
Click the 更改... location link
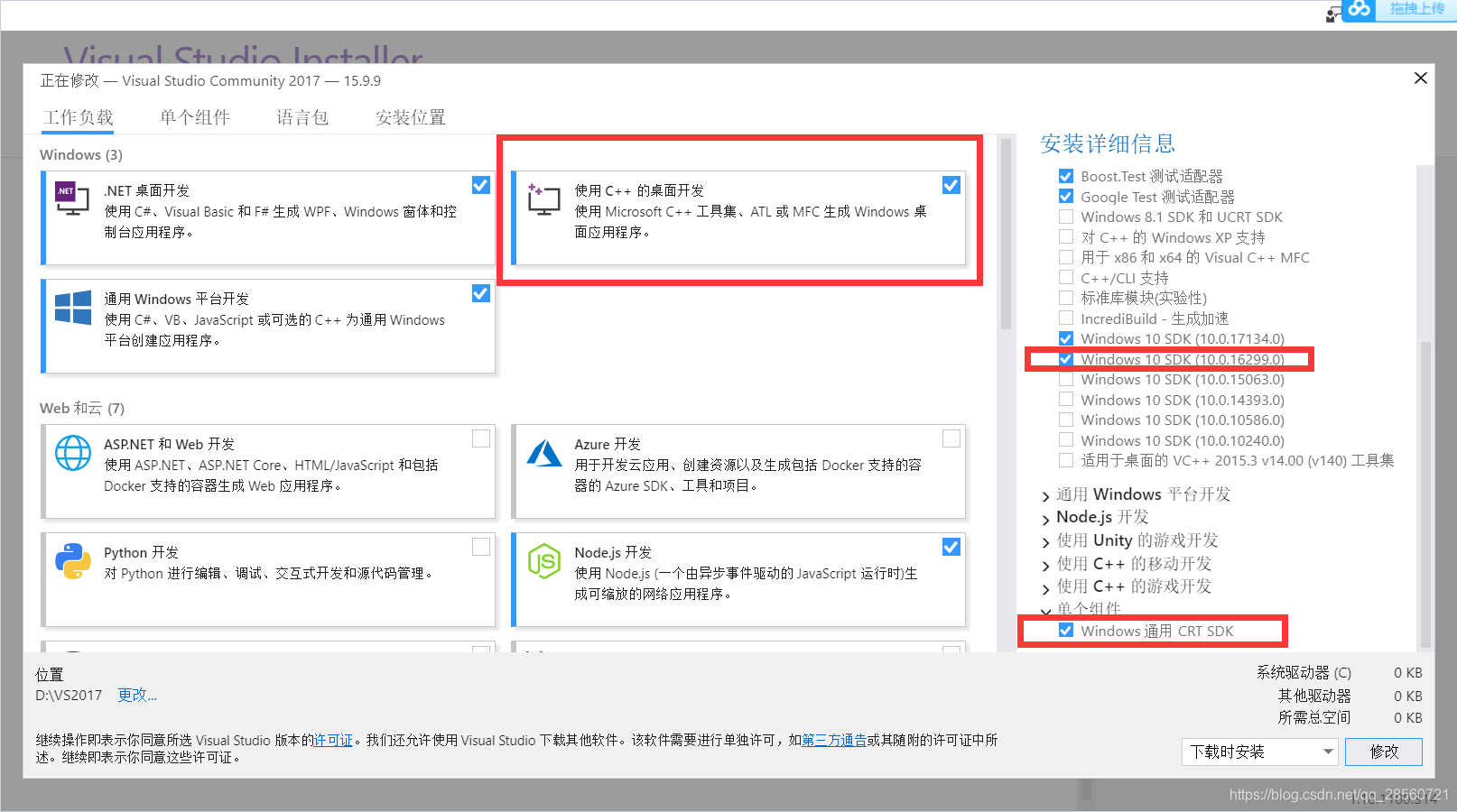(x=137, y=695)
